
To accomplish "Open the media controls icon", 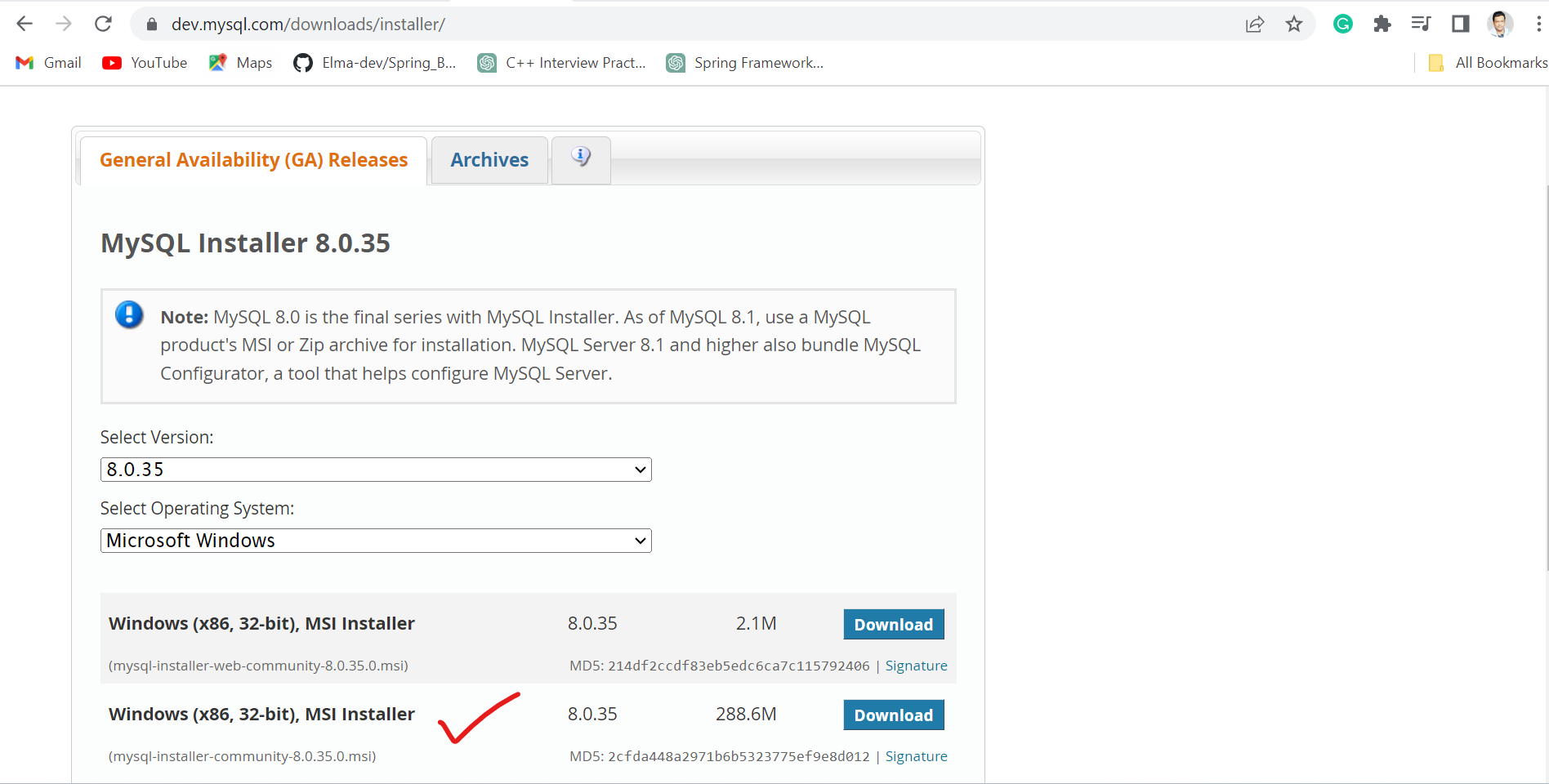I will coord(1421,24).
